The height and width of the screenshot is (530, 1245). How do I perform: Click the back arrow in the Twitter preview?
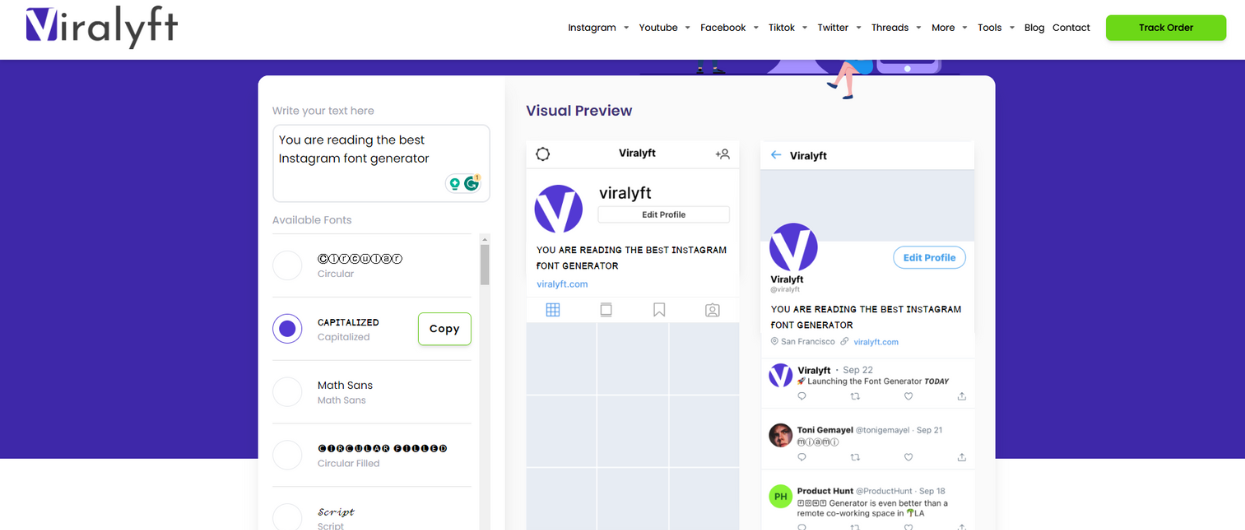coord(776,155)
